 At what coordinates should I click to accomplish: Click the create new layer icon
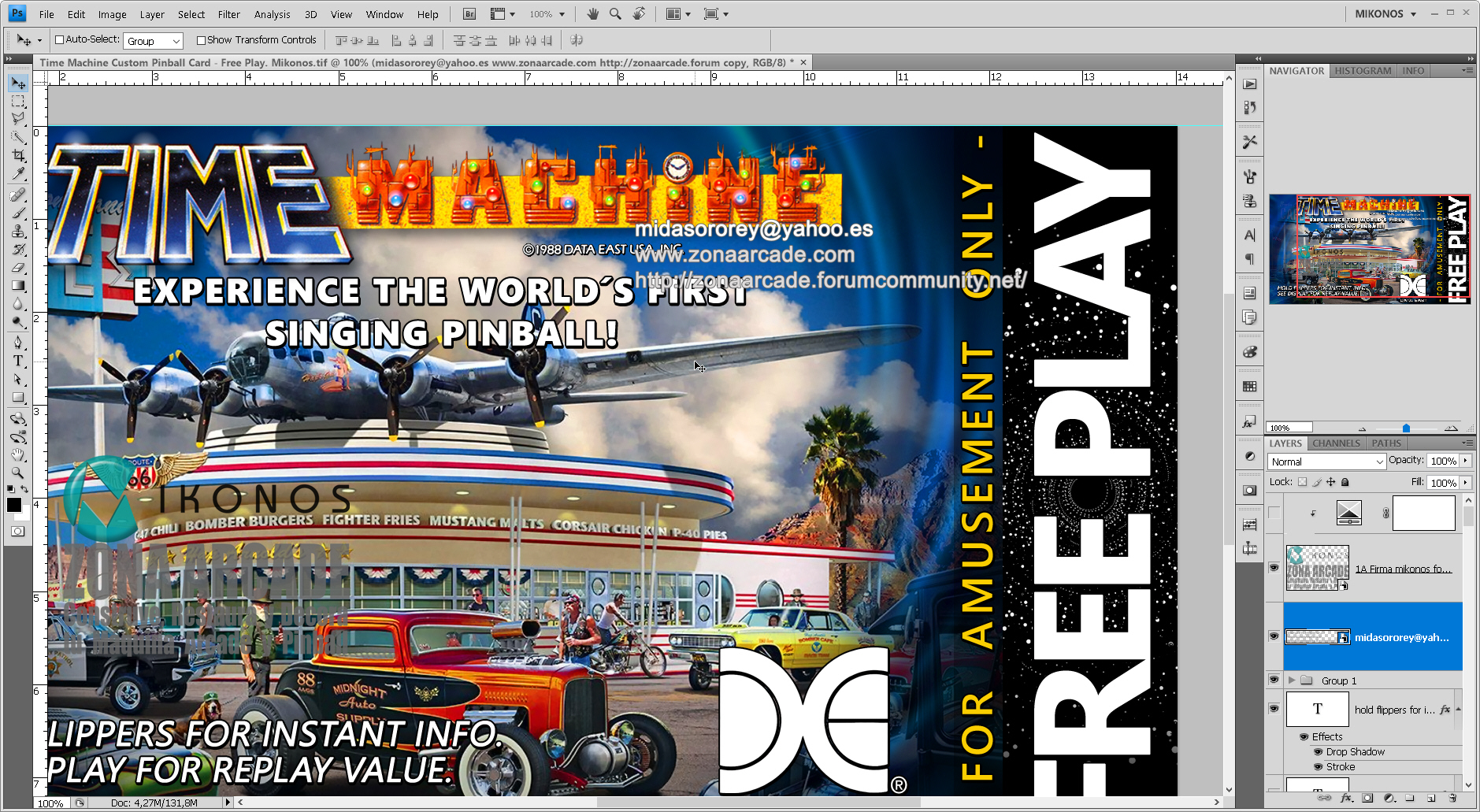pos(1431,798)
